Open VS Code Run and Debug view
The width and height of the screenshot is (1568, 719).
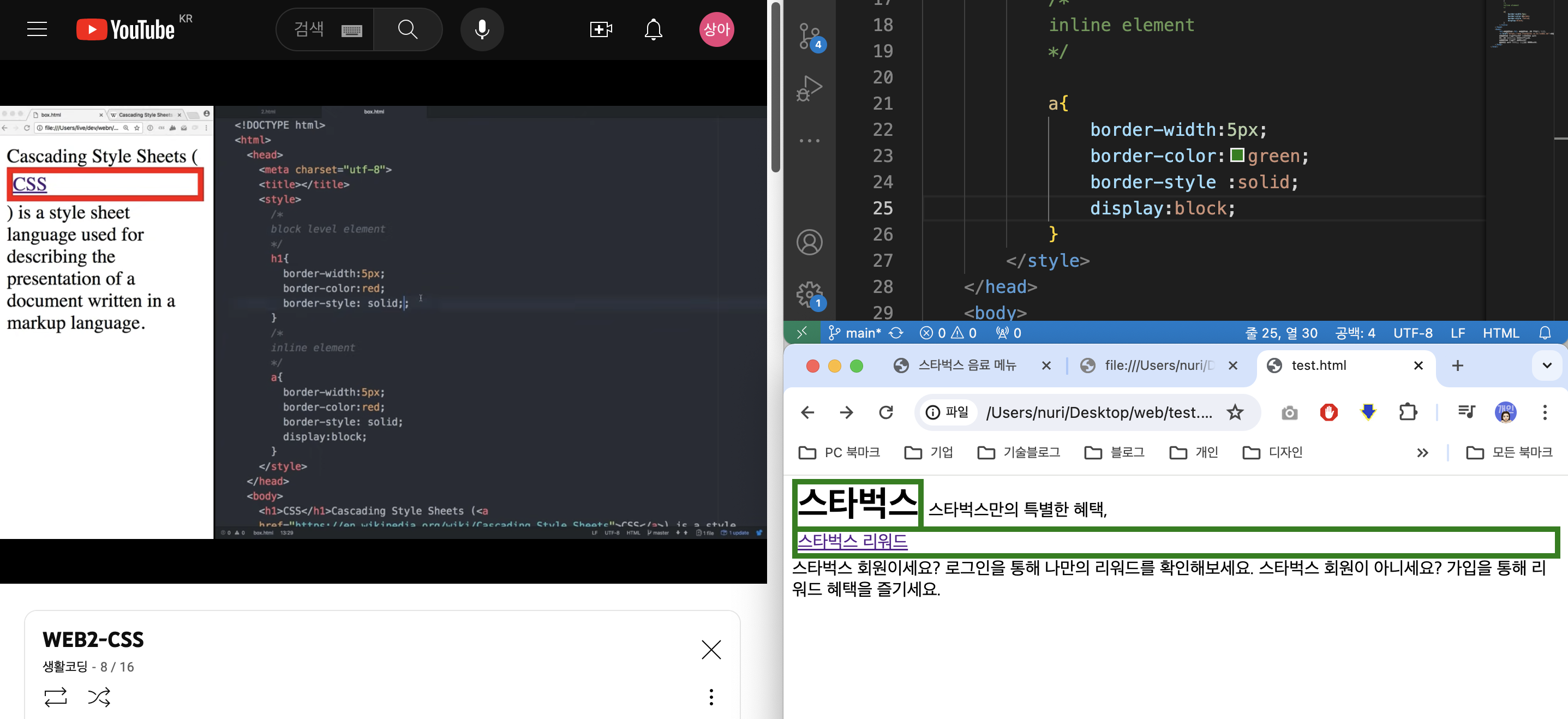(x=810, y=88)
